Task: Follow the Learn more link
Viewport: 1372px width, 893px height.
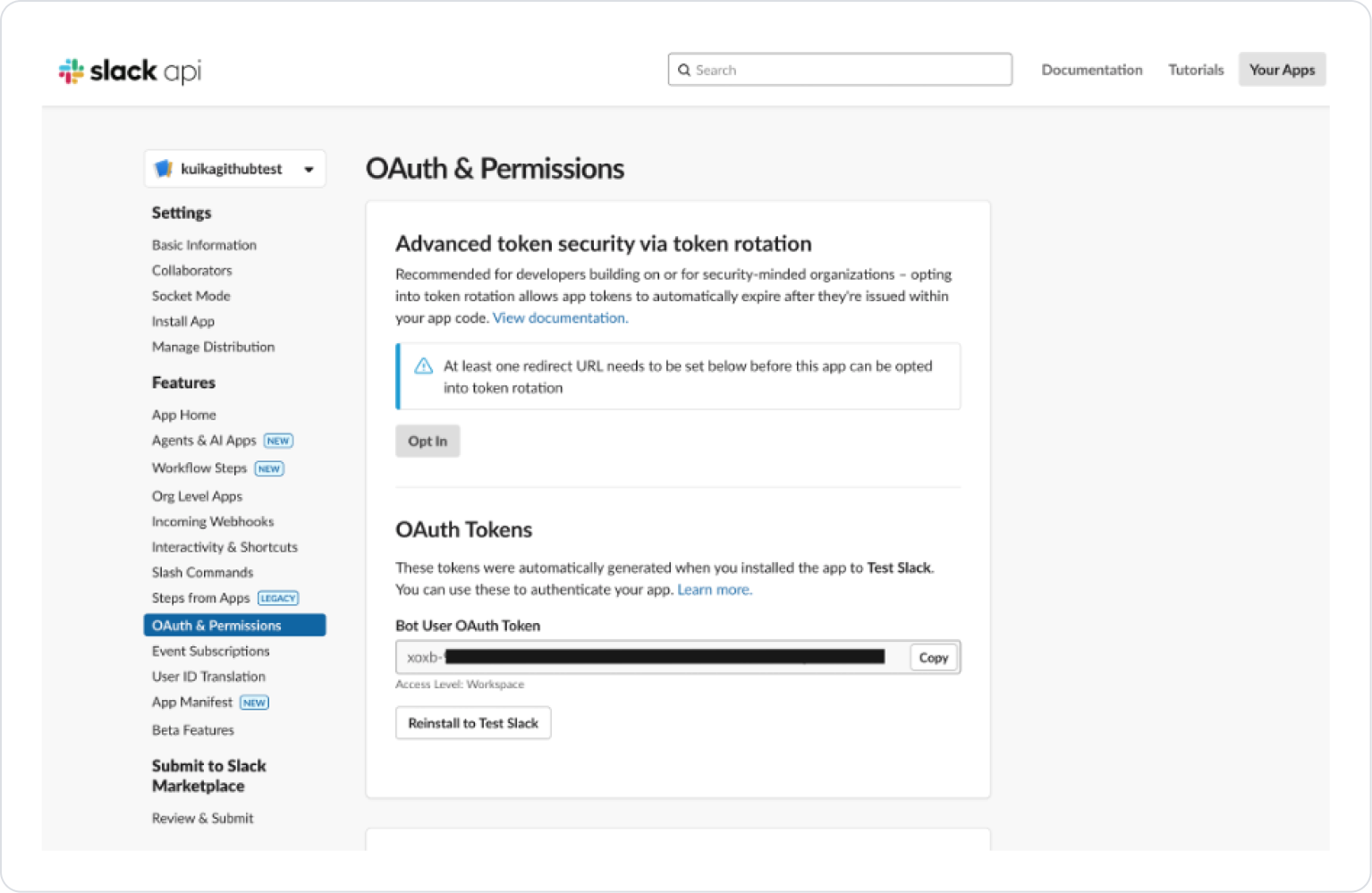Action: point(715,590)
